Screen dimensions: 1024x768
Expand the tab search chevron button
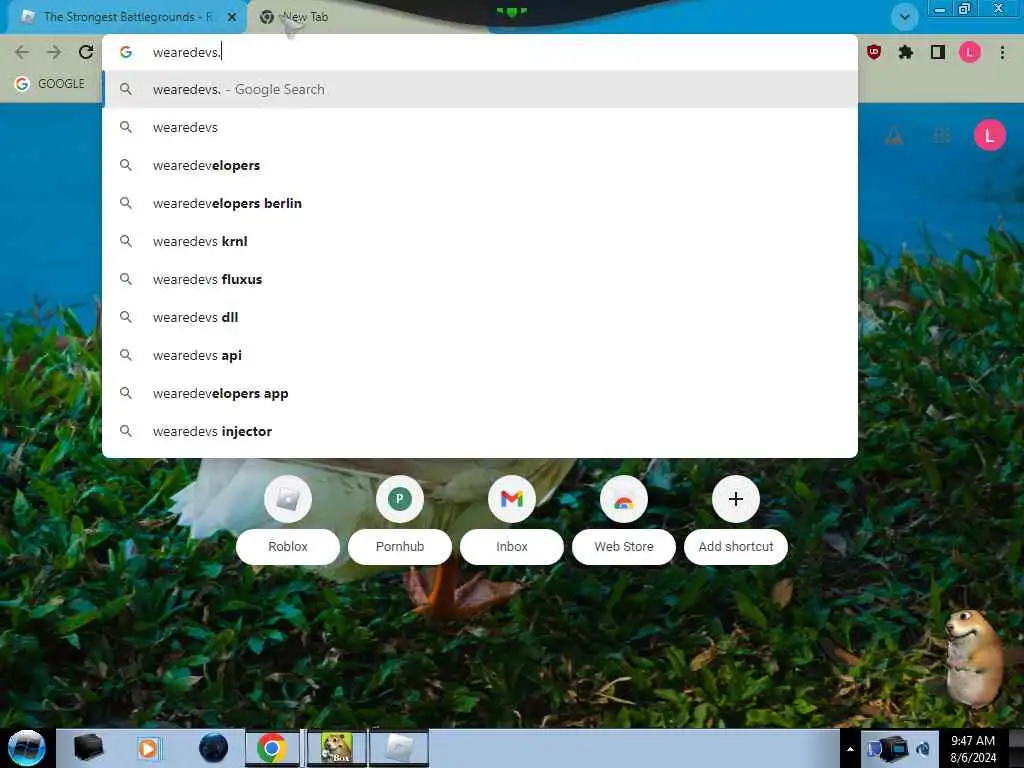pyautogui.click(x=904, y=16)
